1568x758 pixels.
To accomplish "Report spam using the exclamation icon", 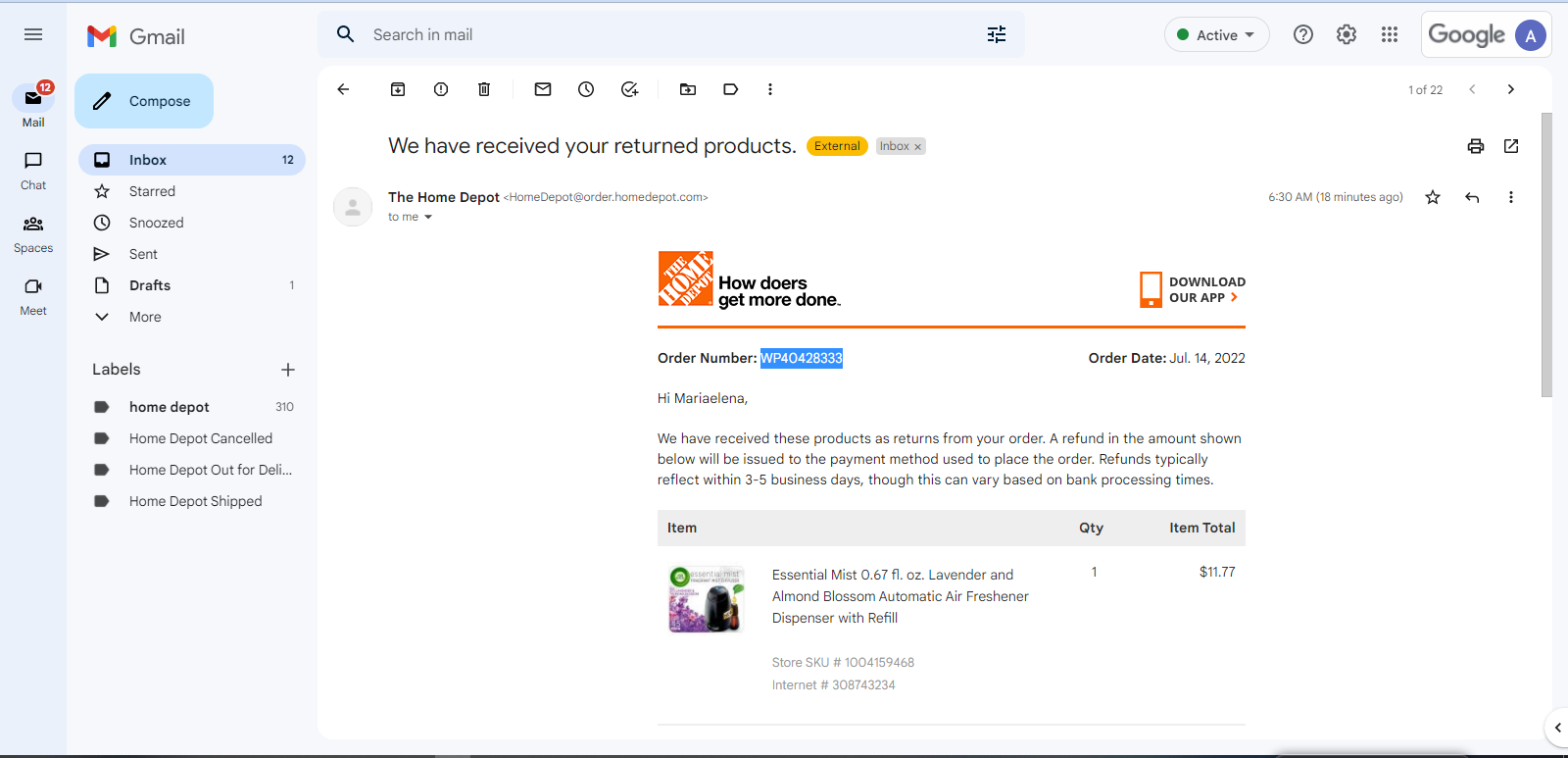I will [x=441, y=89].
